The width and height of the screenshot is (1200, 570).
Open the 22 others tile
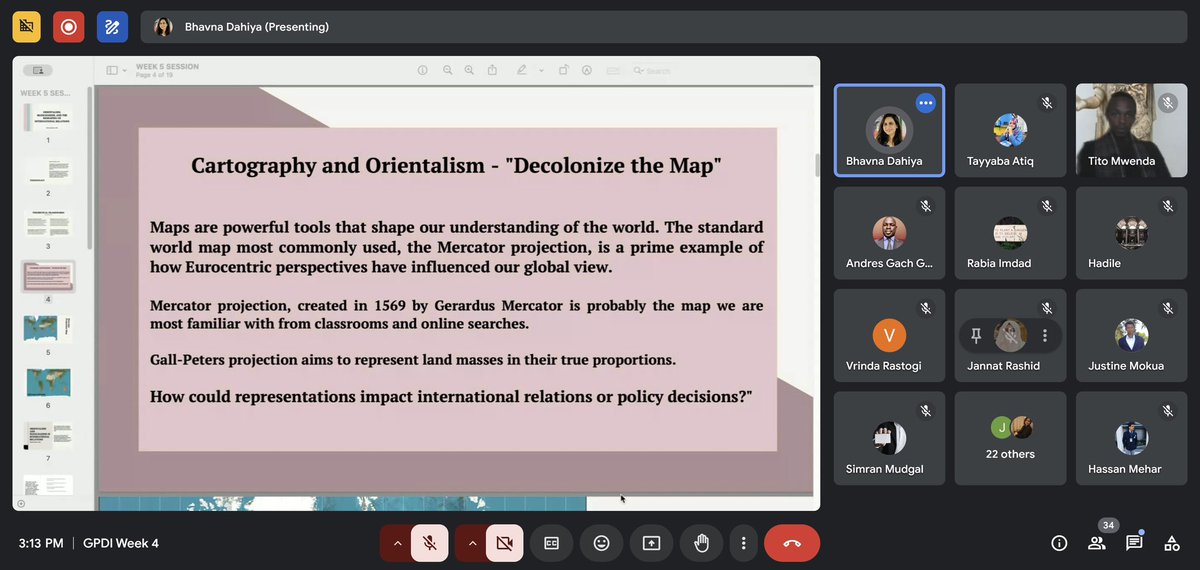tap(1010, 438)
